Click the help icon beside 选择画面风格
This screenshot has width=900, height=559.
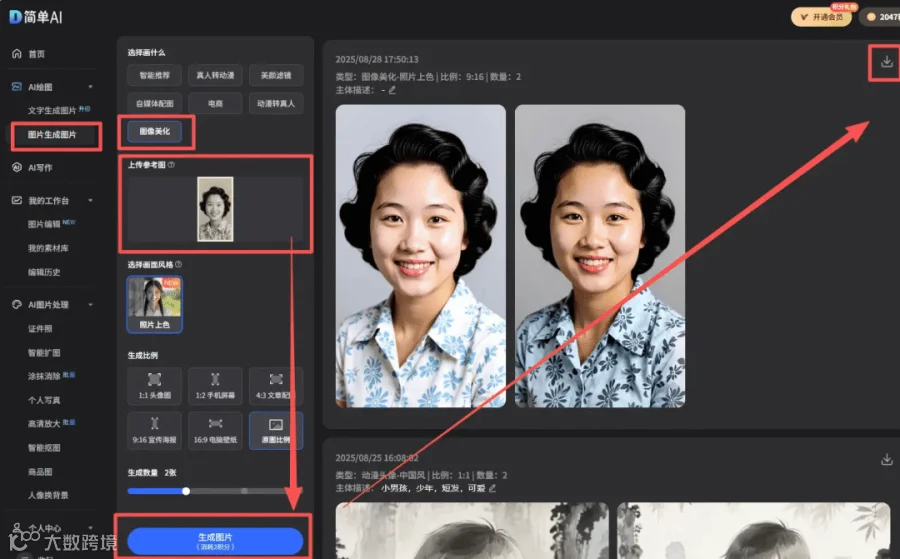click(179, 264)
